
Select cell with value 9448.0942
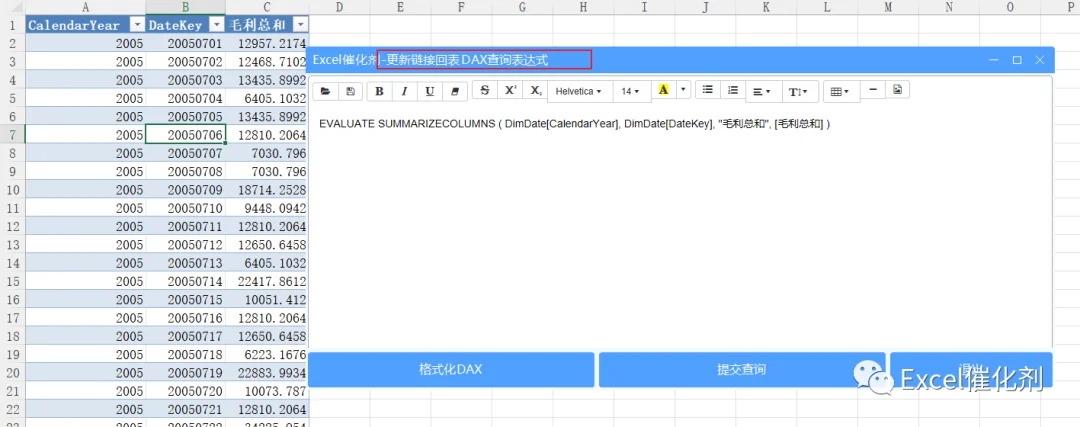point(267,207)
